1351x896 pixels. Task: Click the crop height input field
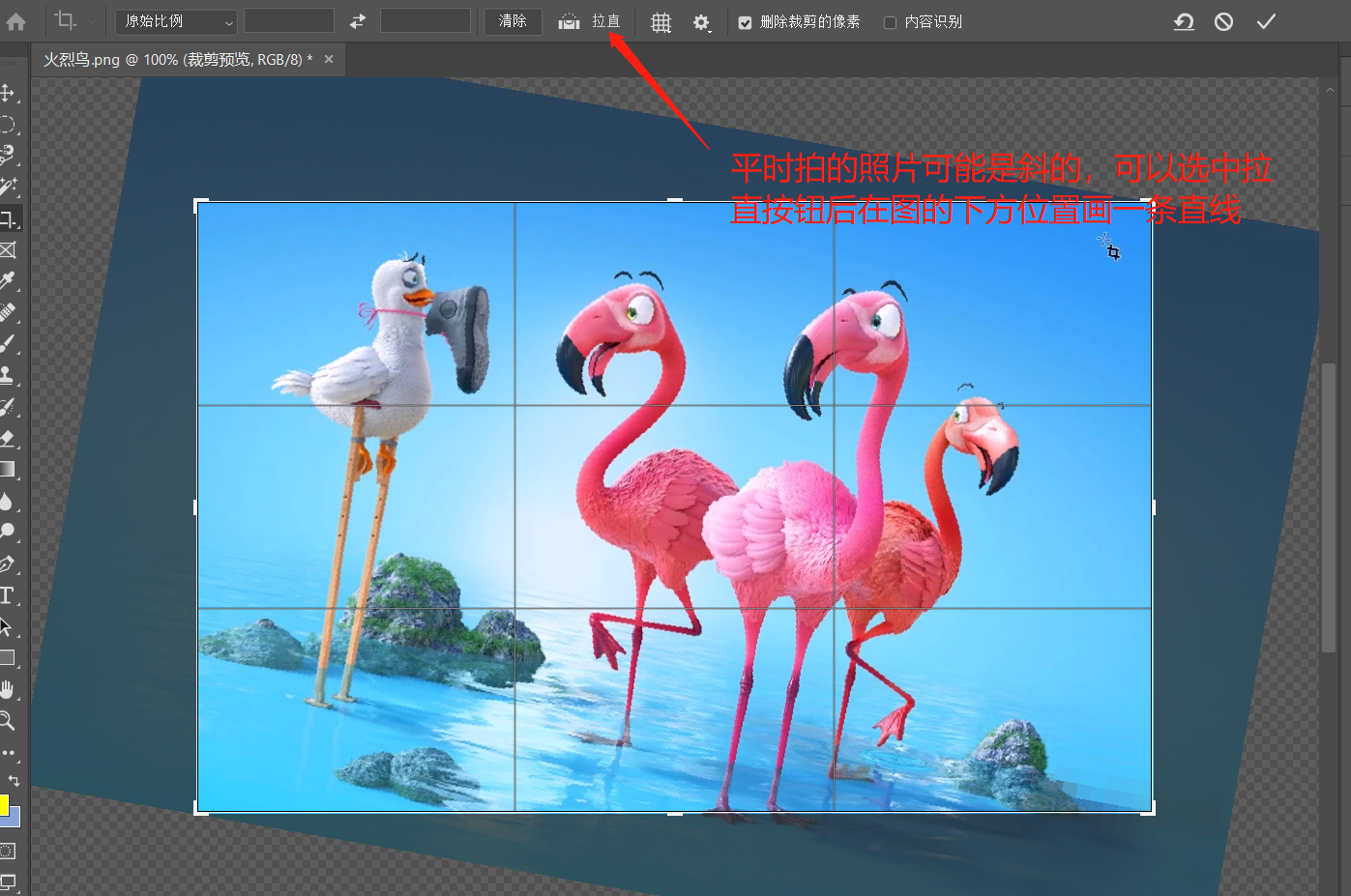[426, 21]
